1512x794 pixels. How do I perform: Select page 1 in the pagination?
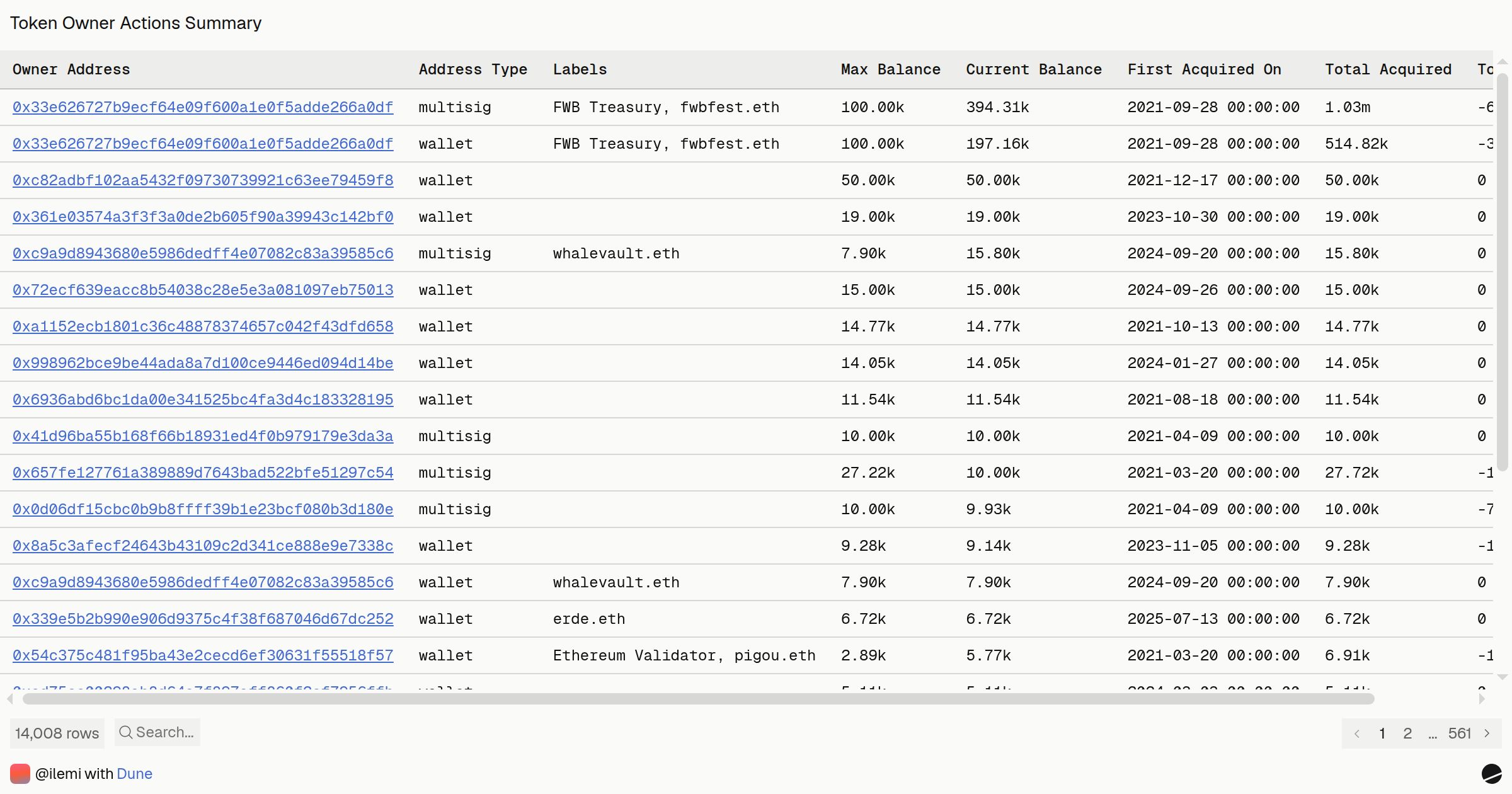(x=1382, y=734)
